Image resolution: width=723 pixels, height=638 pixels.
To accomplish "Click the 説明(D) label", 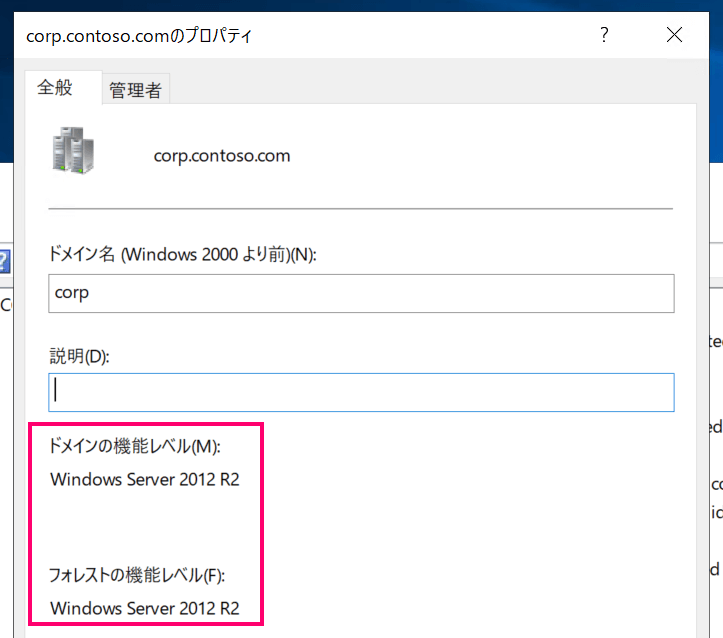I will click(79, 356).
